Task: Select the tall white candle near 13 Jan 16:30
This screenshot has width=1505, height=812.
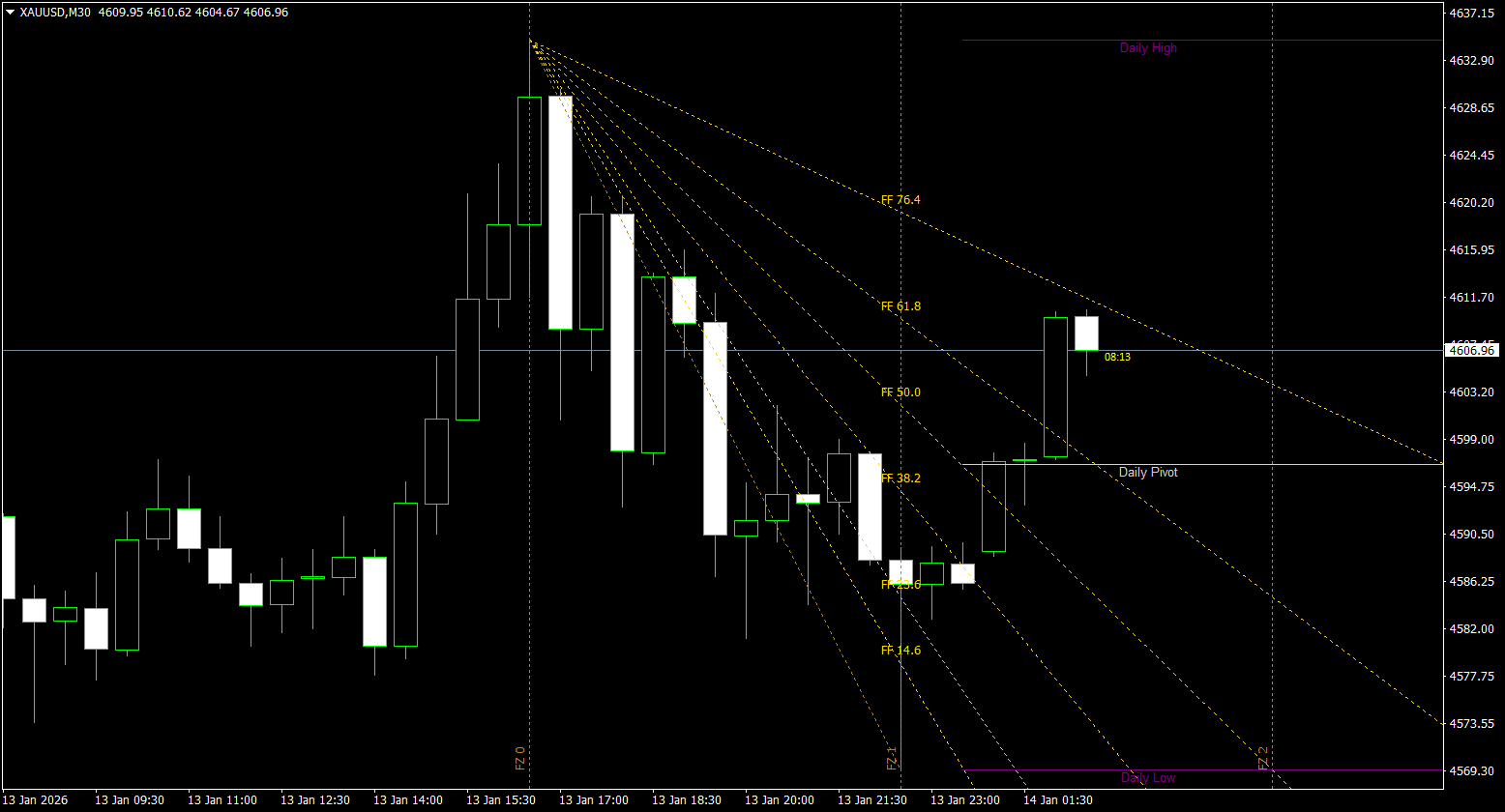Action: pyautogui.click(x=561, y=213)
